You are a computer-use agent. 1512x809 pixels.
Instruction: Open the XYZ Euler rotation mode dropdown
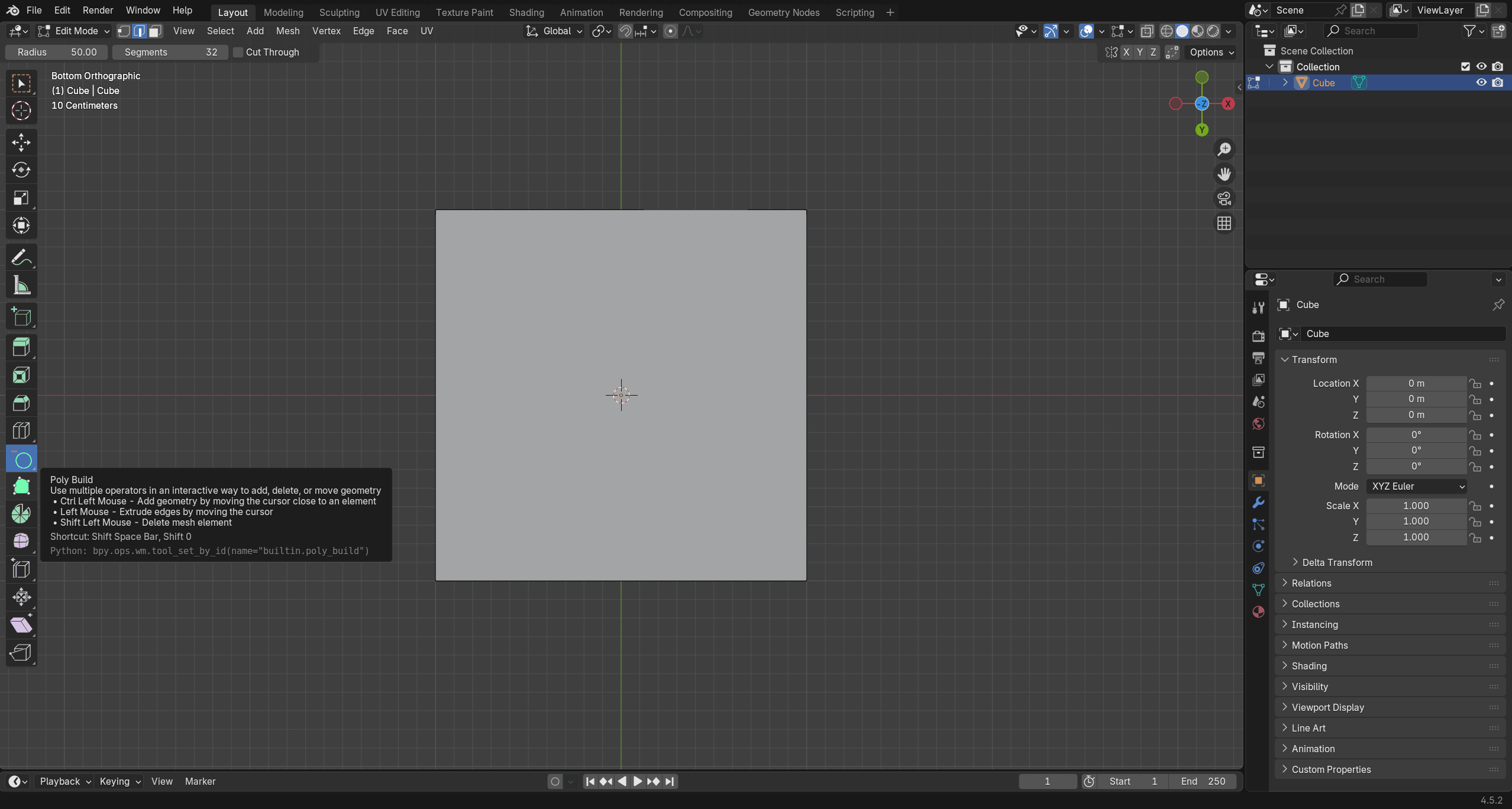pos(1416,486)
